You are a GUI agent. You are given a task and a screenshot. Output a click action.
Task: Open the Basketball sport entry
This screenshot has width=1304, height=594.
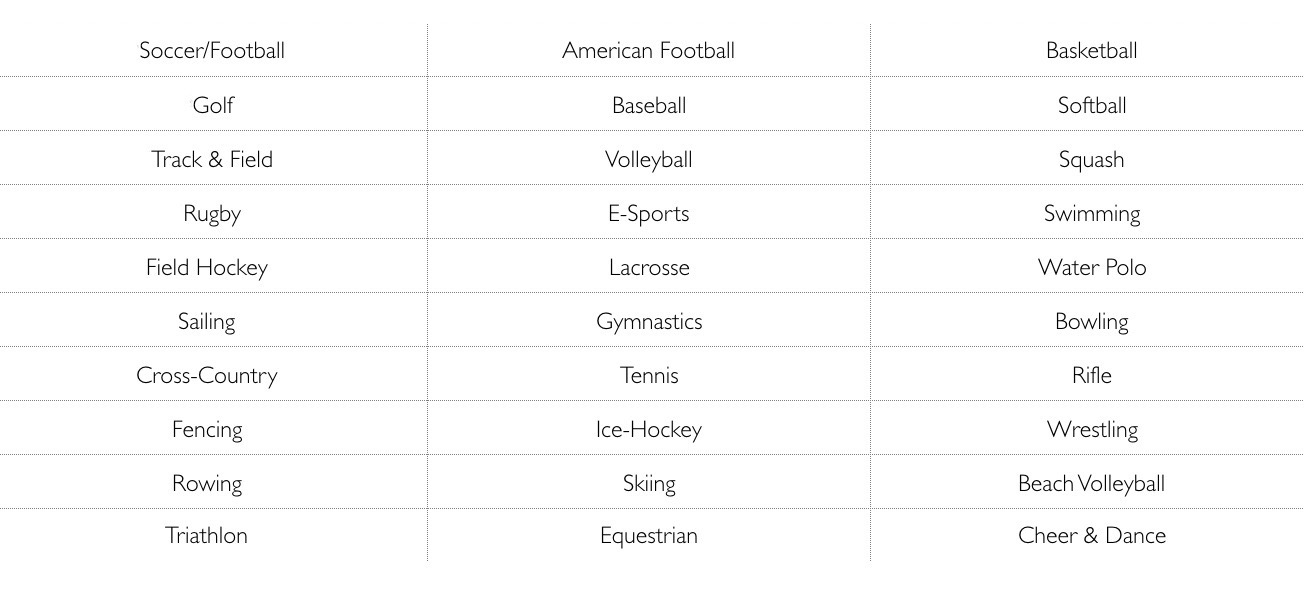click(x=1091, y=51)
